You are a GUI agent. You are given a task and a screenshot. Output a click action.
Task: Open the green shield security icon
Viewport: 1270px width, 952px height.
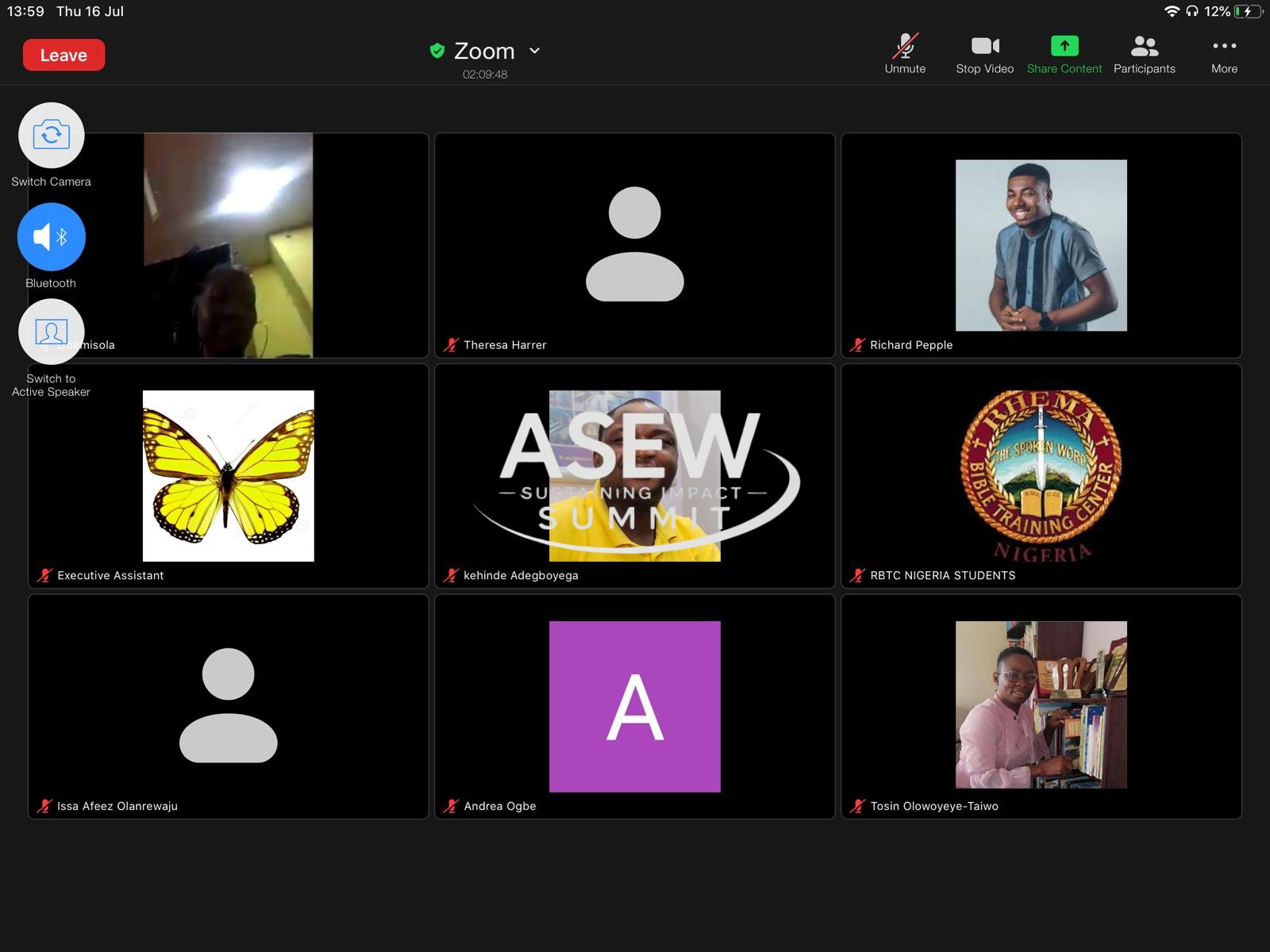point(437,51)
